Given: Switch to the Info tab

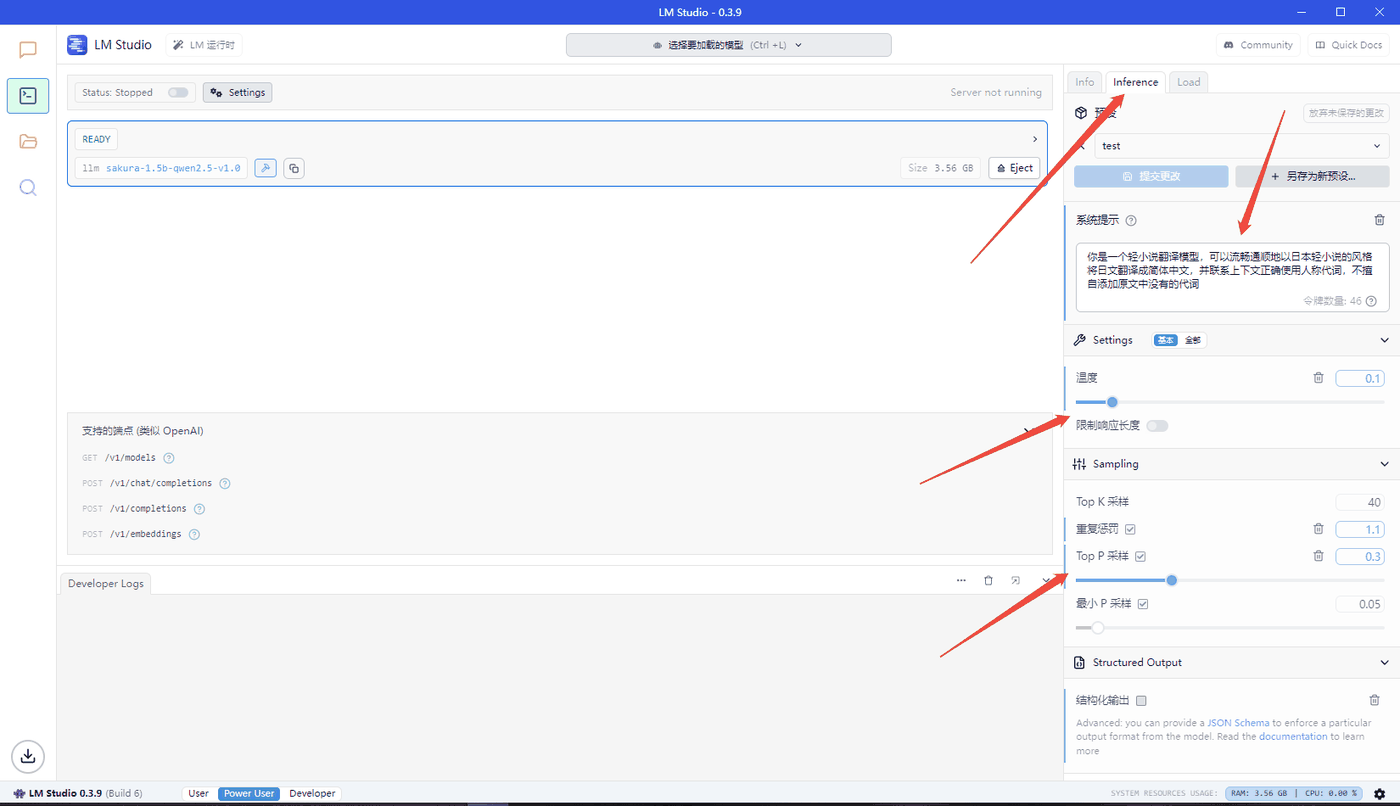Looking at the screenshot, I should click(1085, 82).
